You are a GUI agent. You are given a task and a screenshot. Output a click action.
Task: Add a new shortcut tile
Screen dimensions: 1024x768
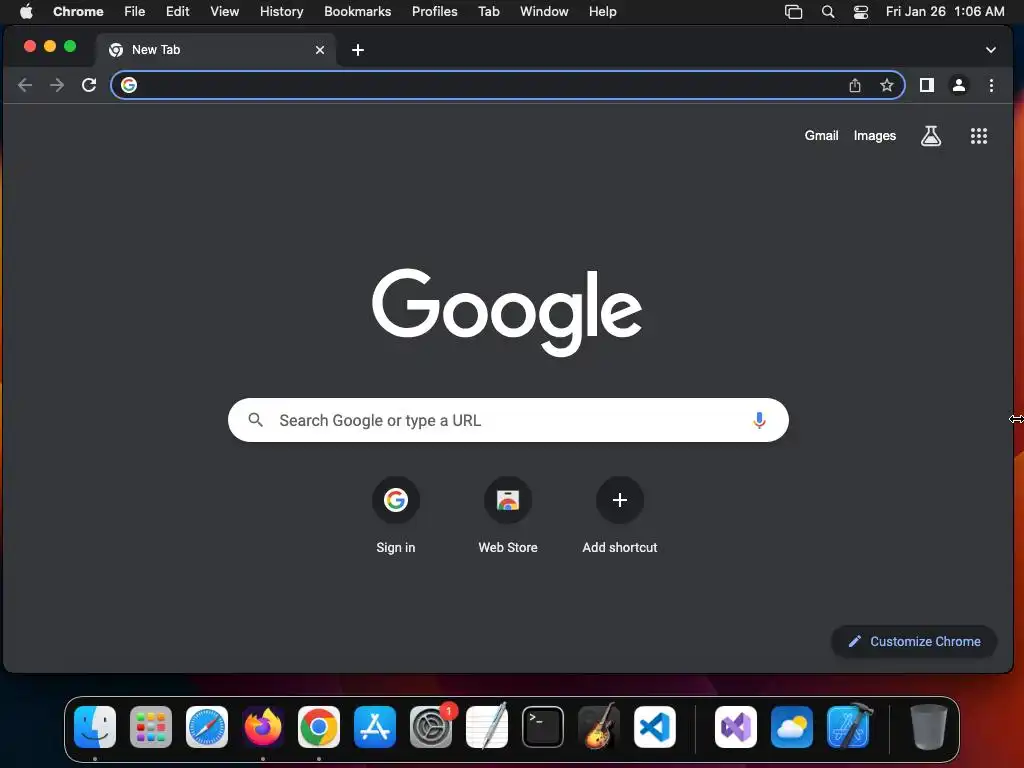tap(620, 516)
